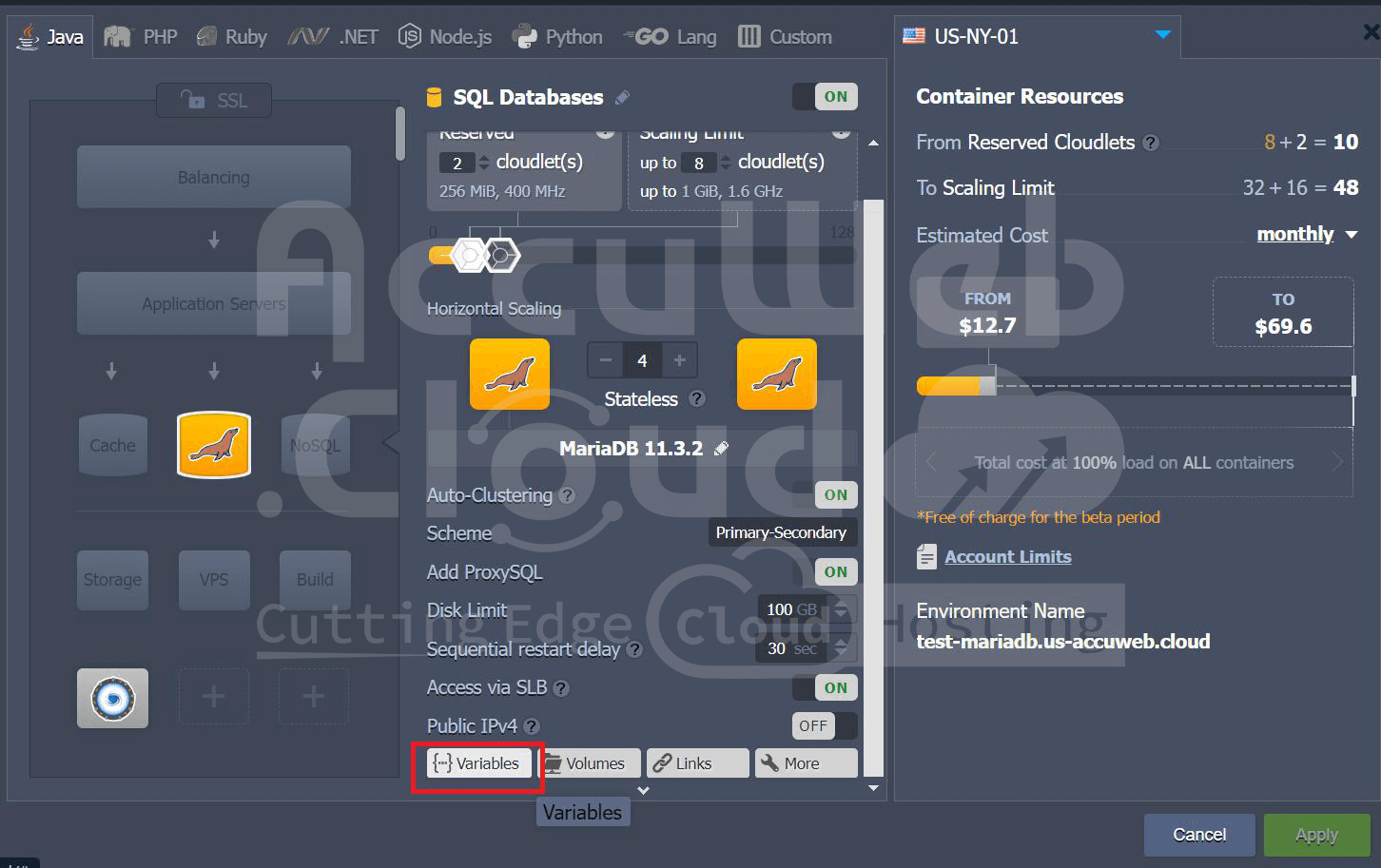Switch to the Python tab
Screen dimensions: 1381x868
pos(557,37)
